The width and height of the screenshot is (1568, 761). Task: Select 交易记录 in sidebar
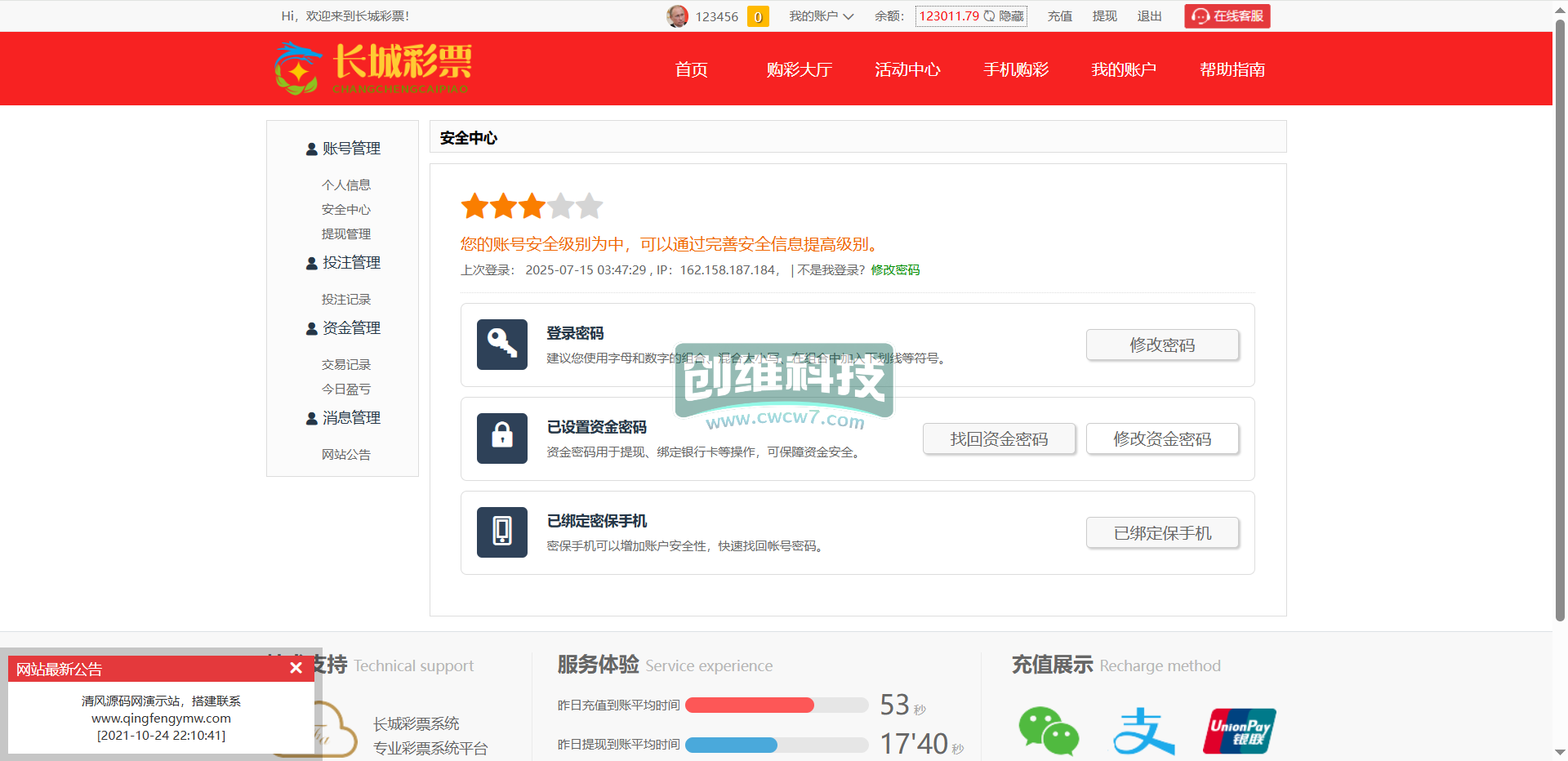point(346,365)
